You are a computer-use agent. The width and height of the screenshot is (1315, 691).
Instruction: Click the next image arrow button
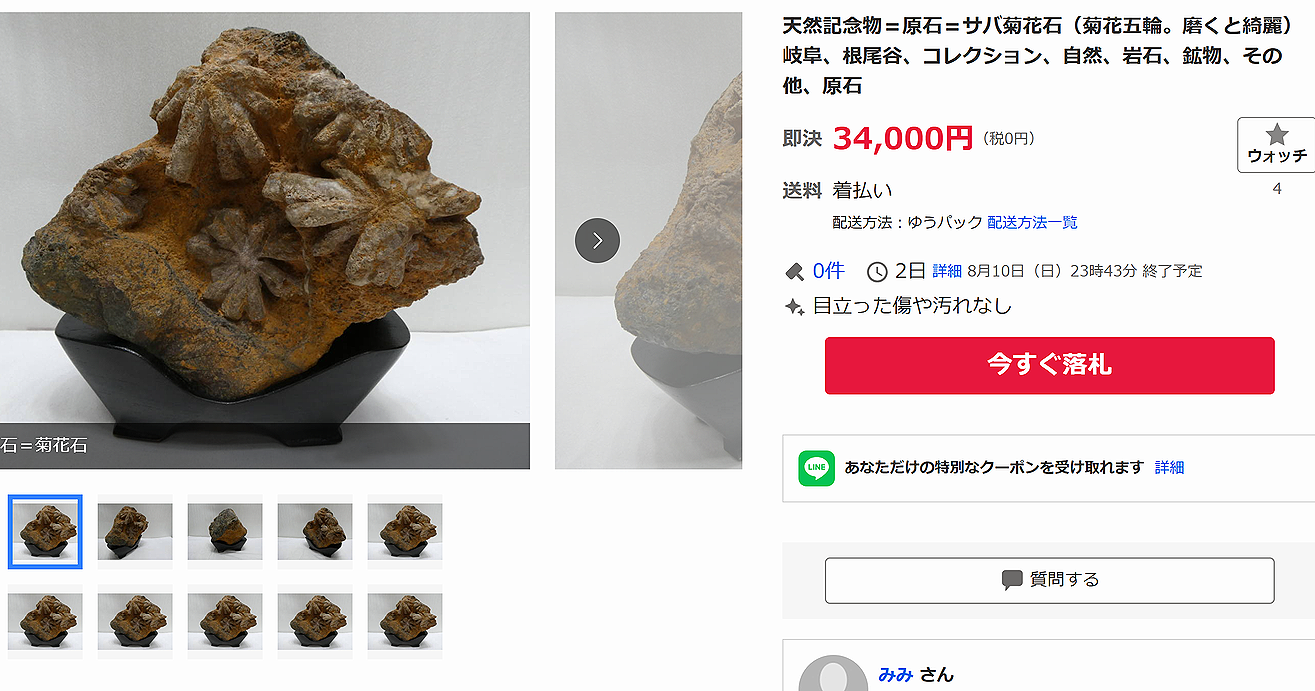coord(597,241)
